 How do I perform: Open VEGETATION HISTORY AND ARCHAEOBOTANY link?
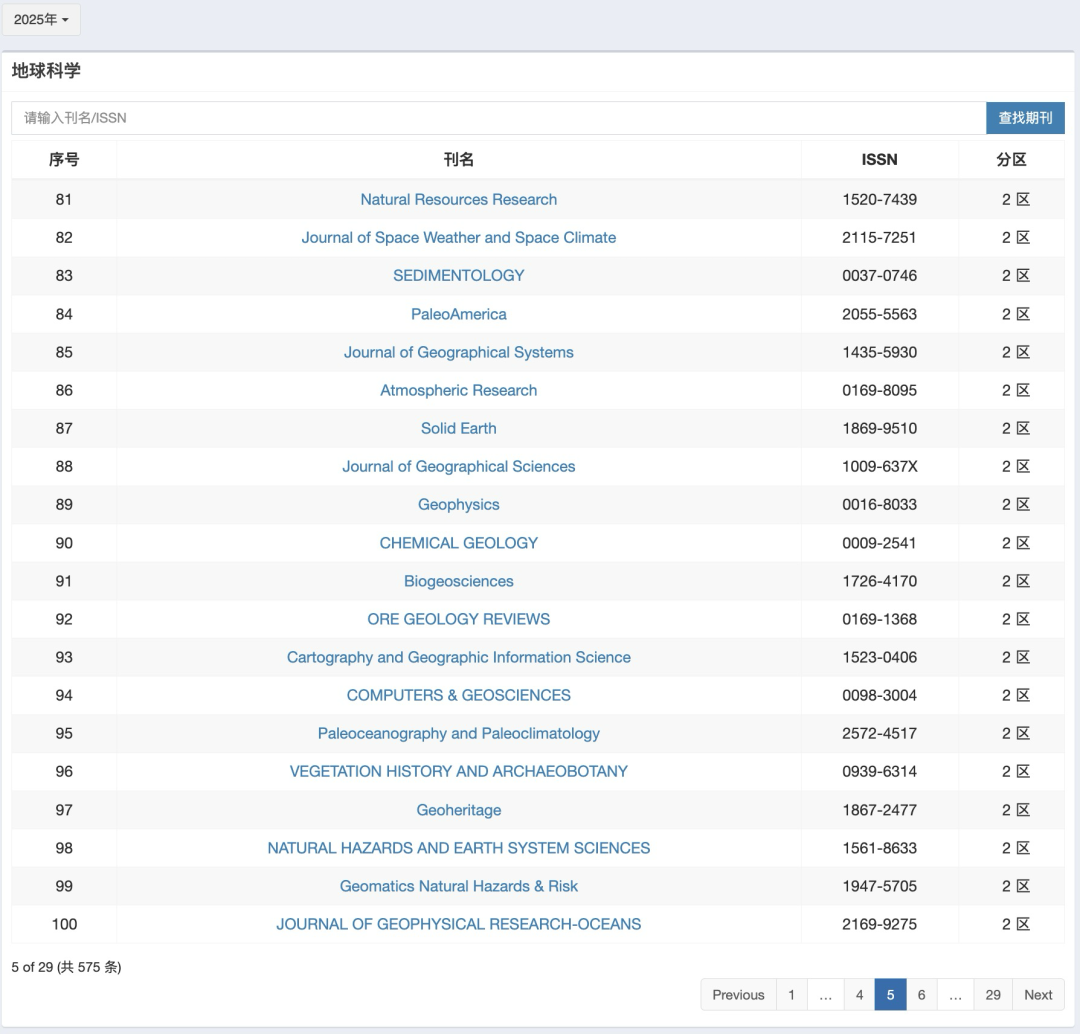pyautogui.click(x=459, y=771)
